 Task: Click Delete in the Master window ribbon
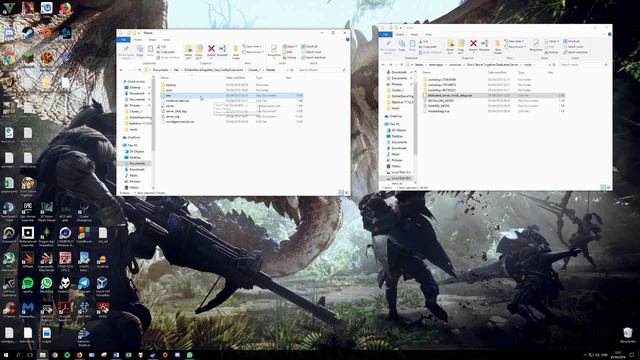pyautogui.click(x=211, y=51)
